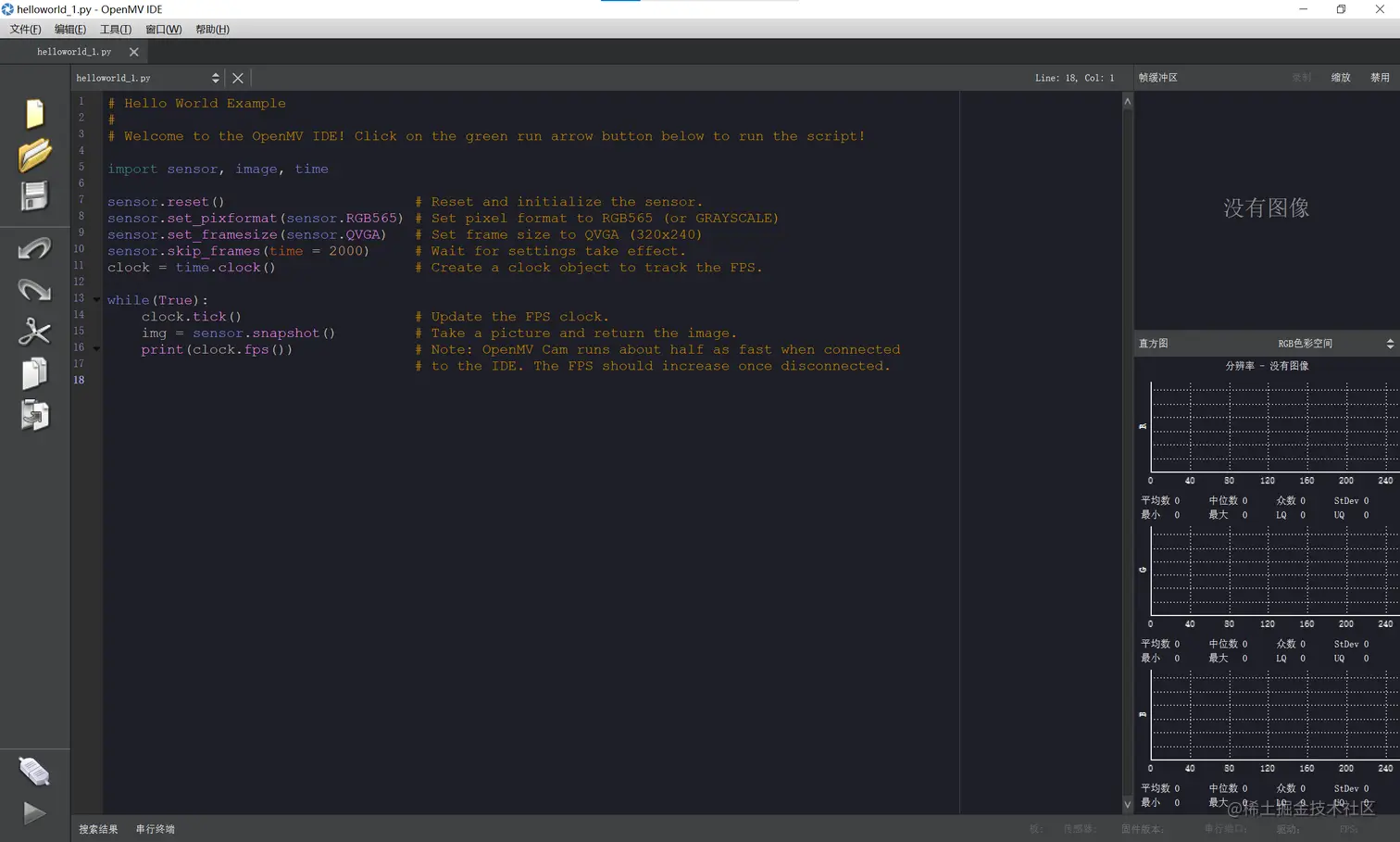Copy selection with the documents icon
The image size is (1400, 842).
pyautogui.click(x=34, y=373)
